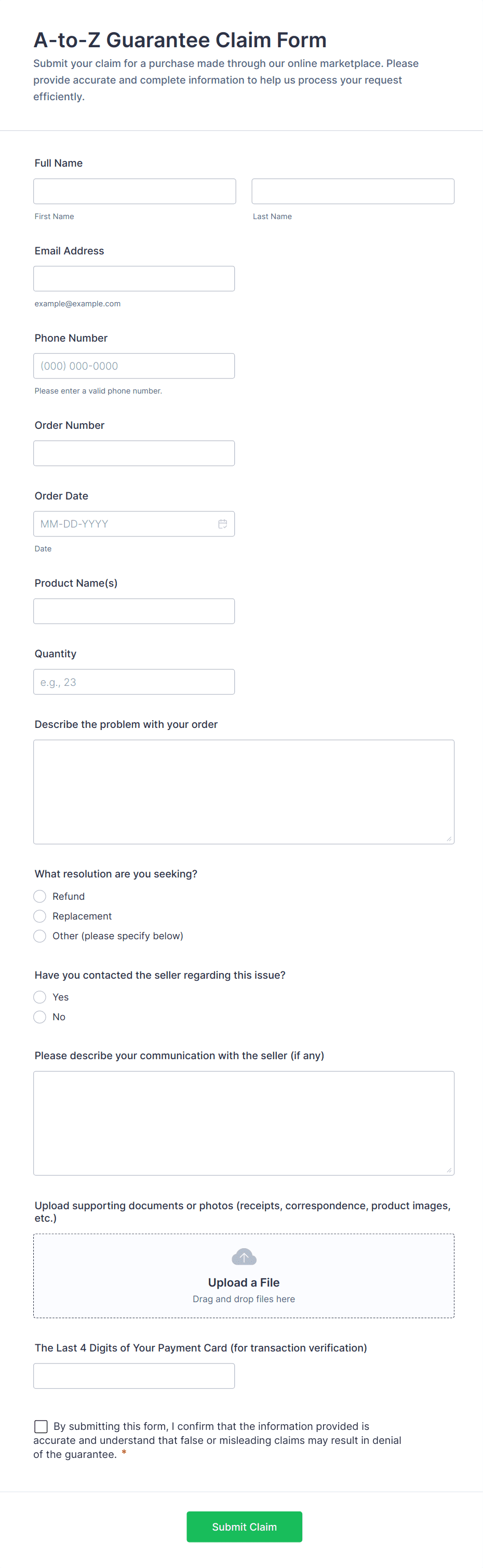Select Yes for contacted the seller
Image resolution: width=483 pixels, height=1568 pixels.
(x=39, y=997)
